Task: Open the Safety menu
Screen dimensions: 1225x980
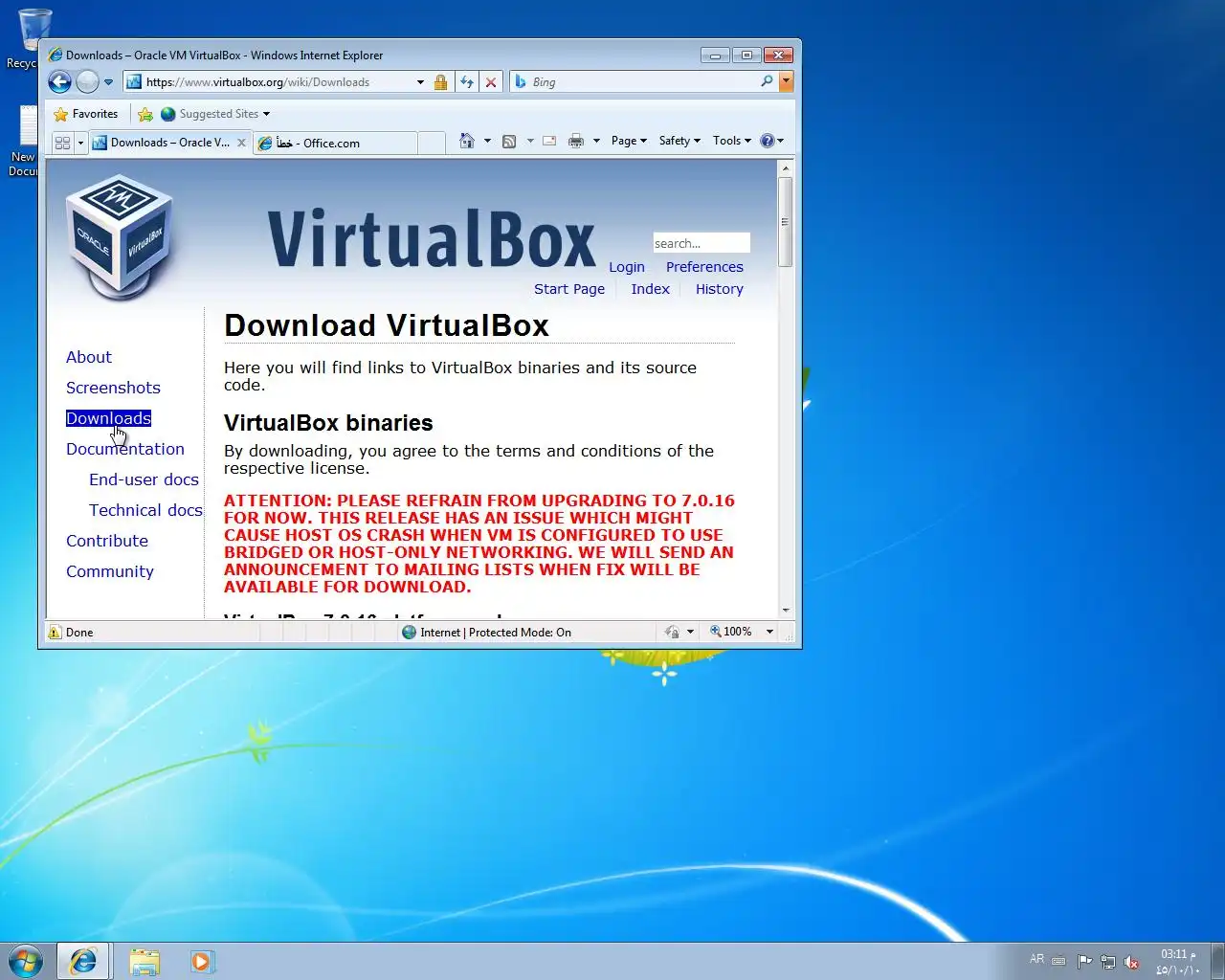Action: point(679,141)
